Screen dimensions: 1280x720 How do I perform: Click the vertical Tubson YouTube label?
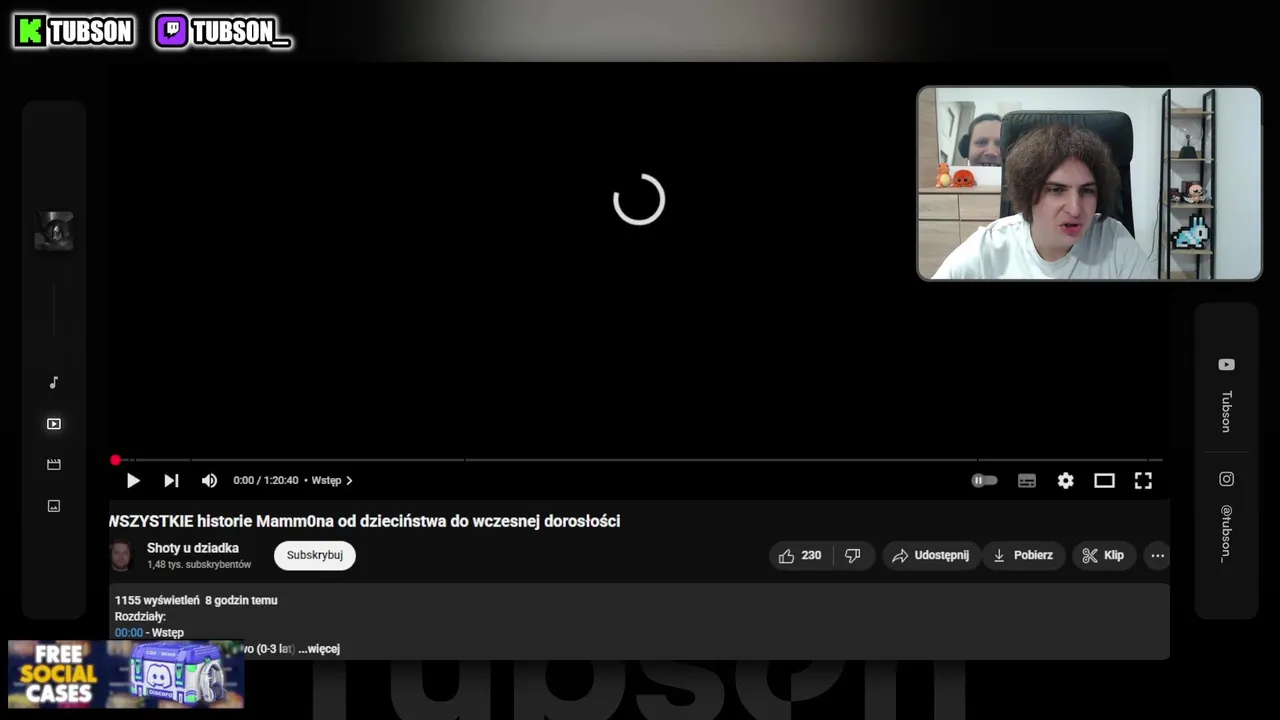click(1226, 412)
